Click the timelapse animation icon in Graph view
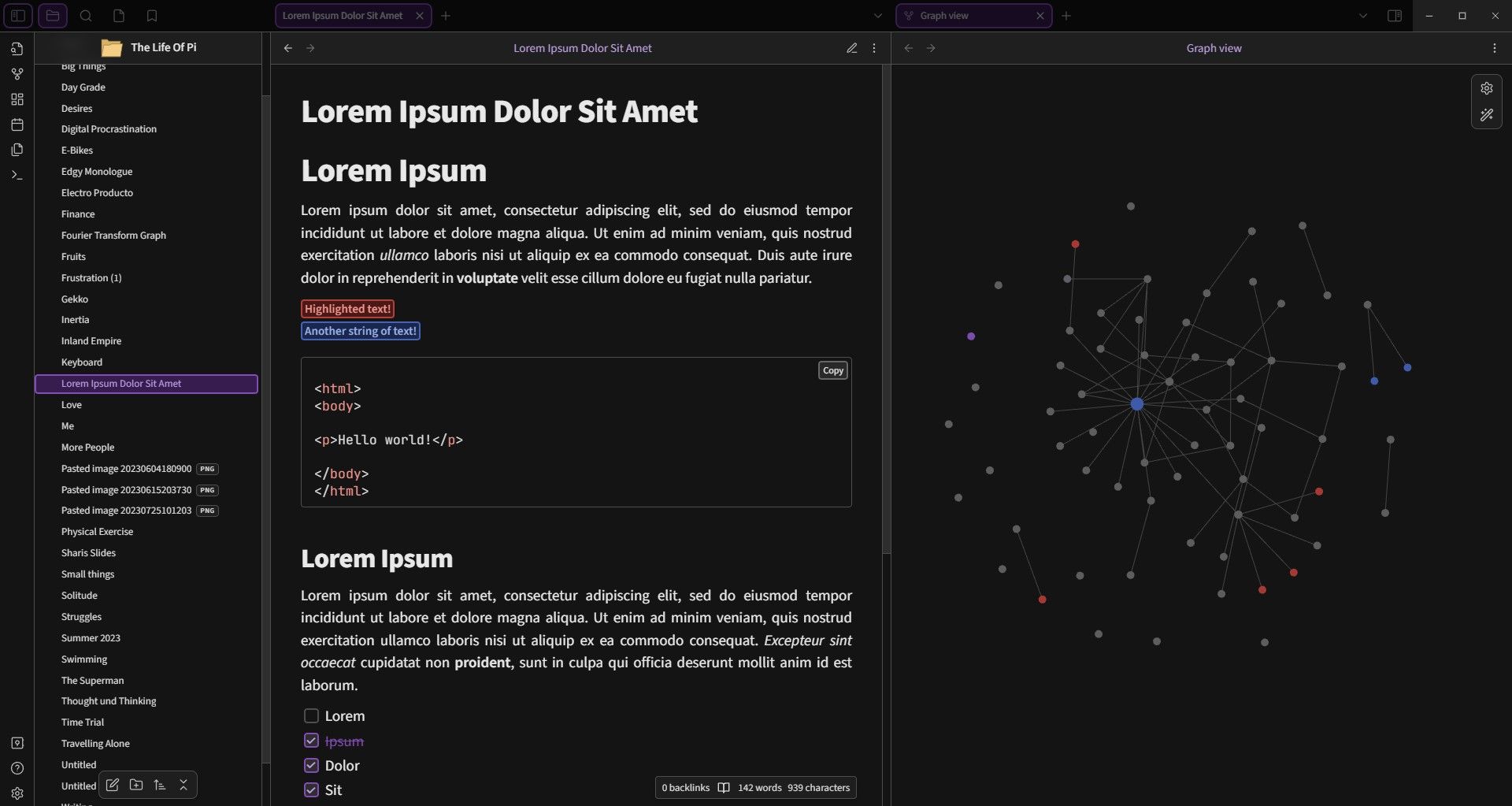 click(x=1487, y=115)
